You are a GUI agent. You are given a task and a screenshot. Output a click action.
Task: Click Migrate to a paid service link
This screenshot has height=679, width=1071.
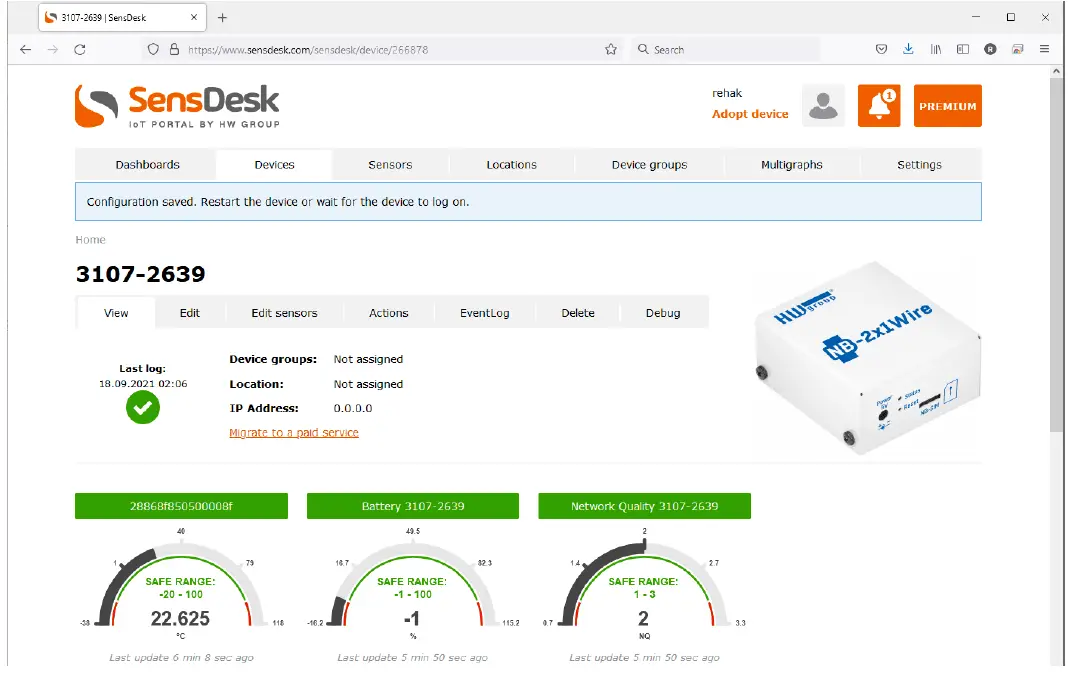click(294, 432)
